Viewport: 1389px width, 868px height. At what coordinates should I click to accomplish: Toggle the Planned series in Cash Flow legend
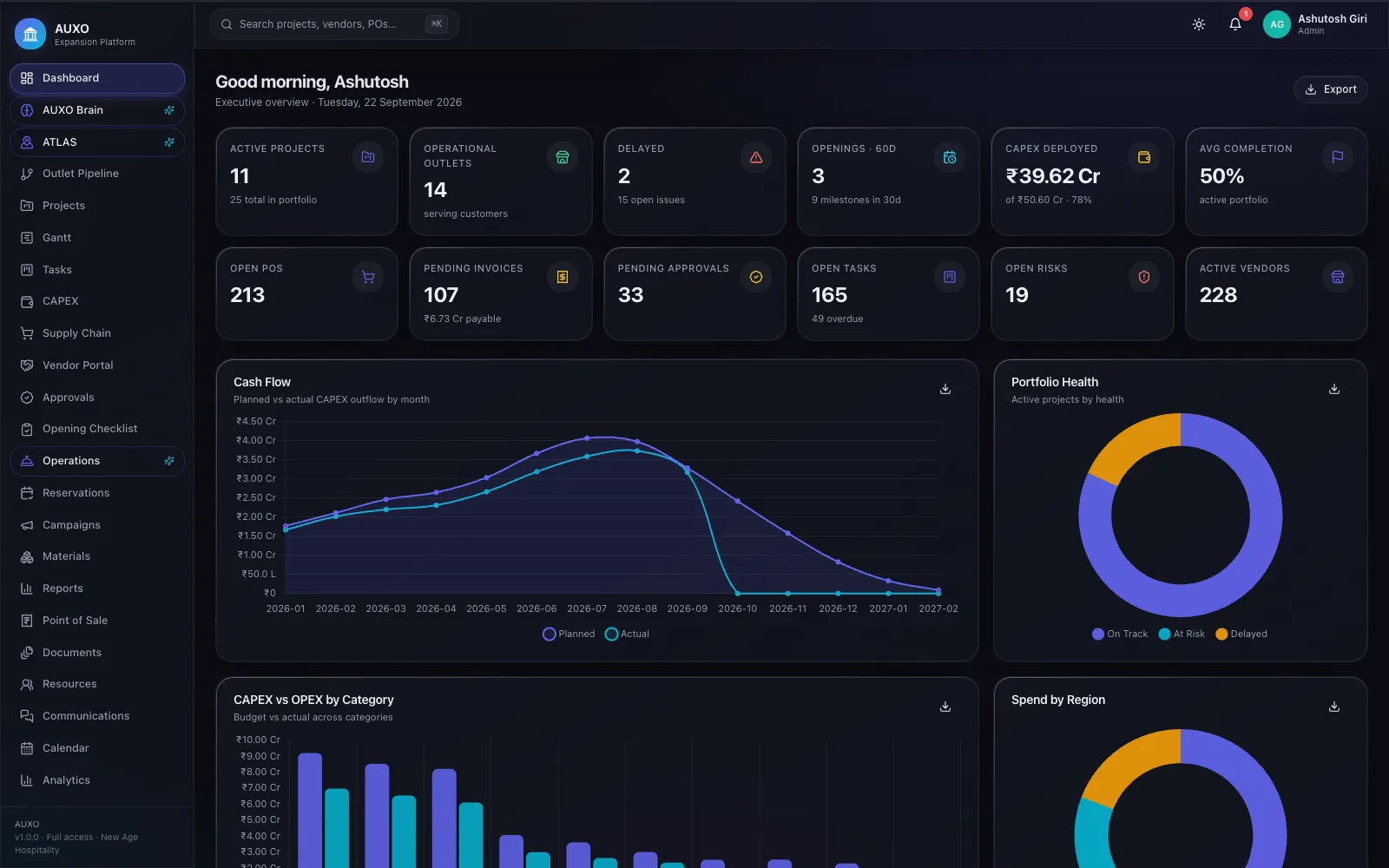pos(569,635)
